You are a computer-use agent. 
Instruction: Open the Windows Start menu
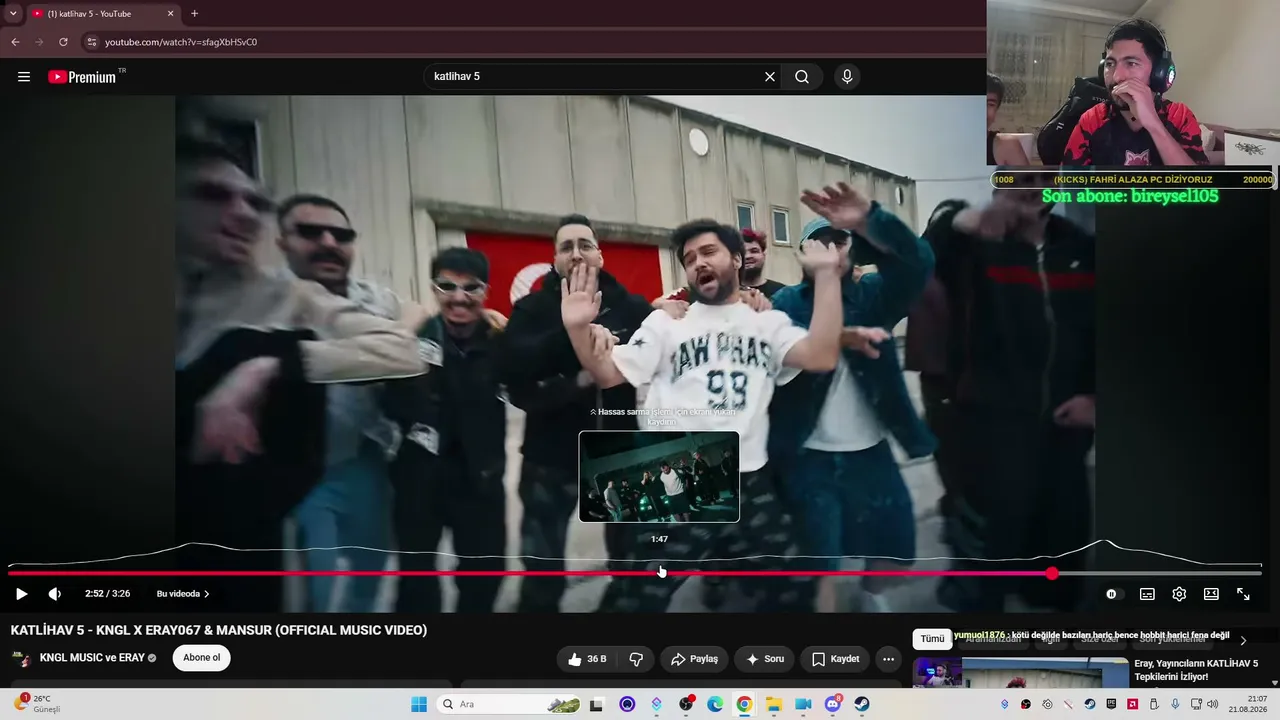tap(419, 704)
